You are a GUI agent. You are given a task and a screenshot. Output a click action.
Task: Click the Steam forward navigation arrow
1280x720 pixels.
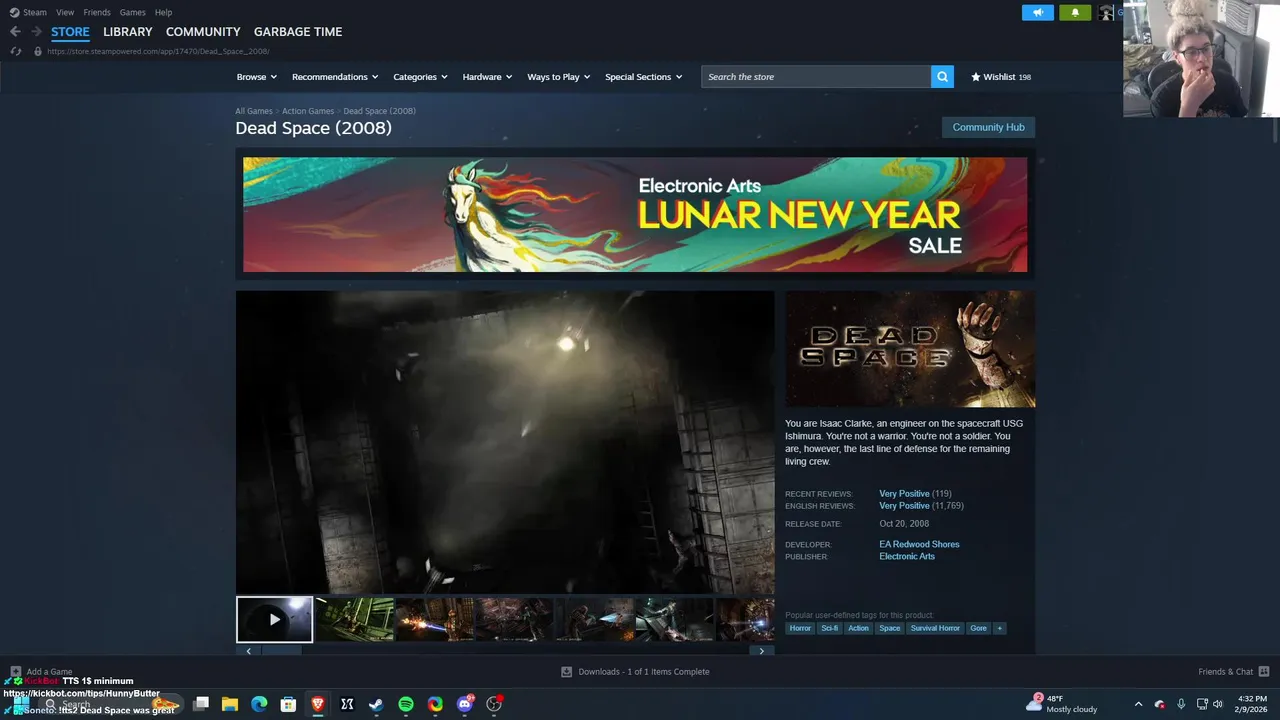coord(36,32)
